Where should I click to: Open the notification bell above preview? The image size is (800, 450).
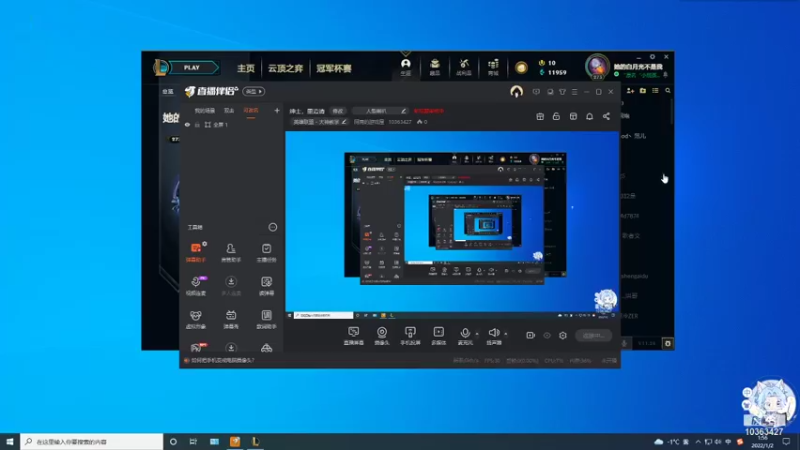[589, 117]
